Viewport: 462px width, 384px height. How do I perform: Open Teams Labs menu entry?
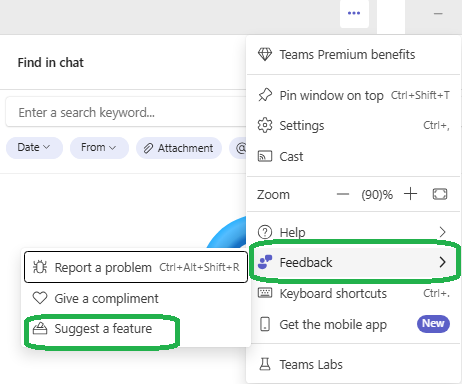[x=353, y=364]
